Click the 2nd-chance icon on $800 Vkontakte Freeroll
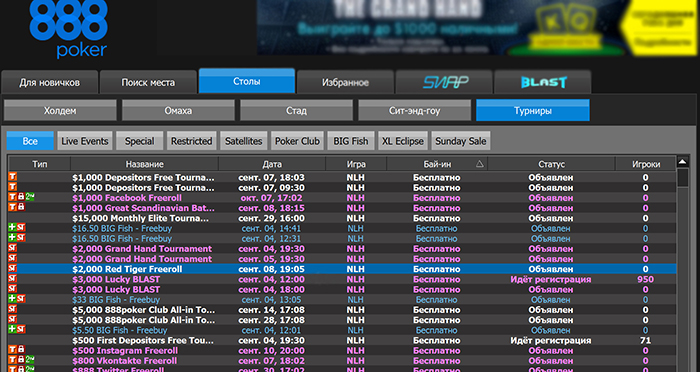Viewport: 700px width, 372px height. [x=29, y=360]
